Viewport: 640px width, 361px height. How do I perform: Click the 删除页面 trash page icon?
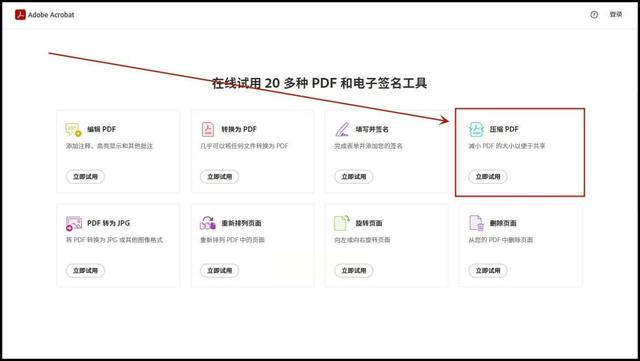coord(476,223)
